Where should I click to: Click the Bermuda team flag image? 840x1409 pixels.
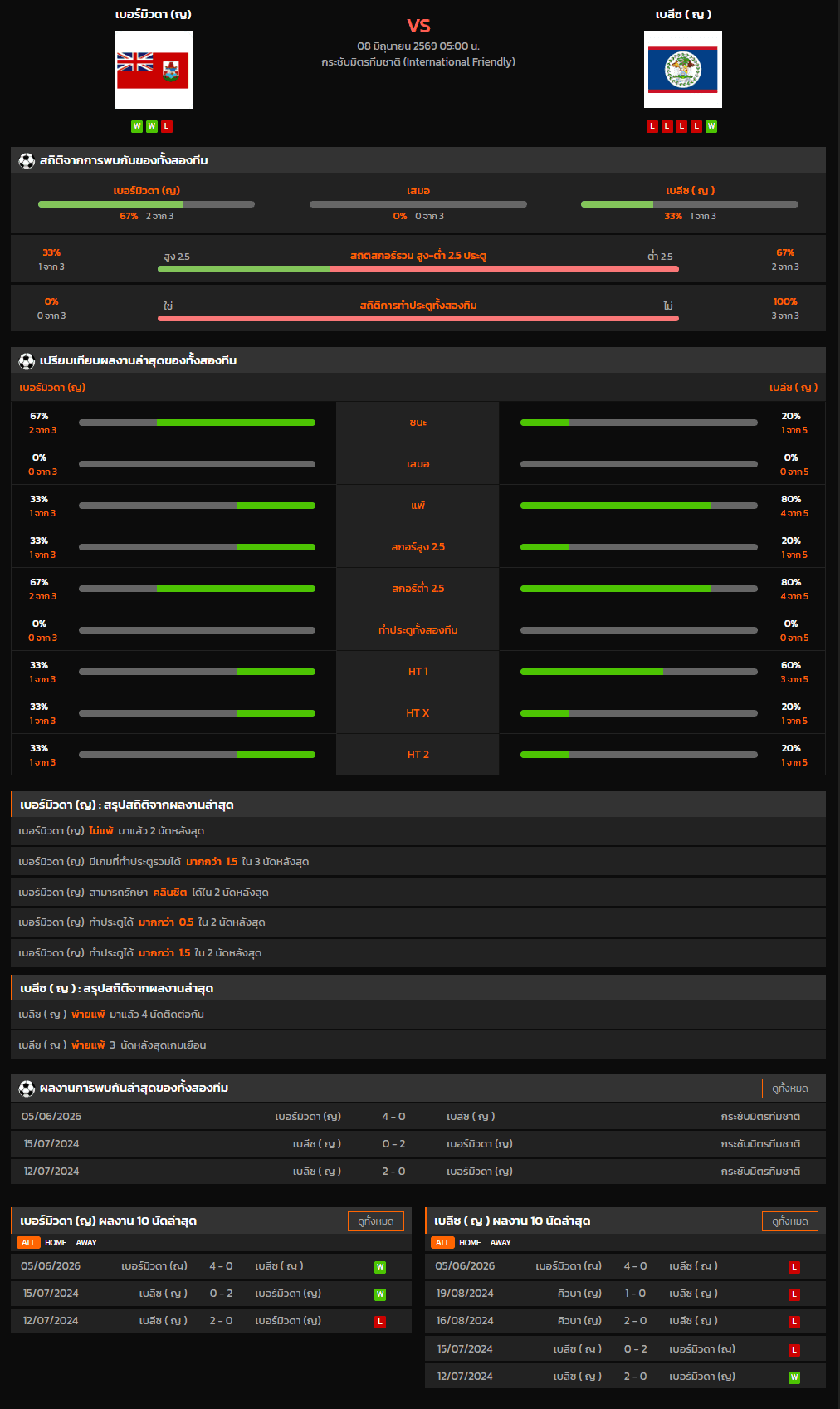point(154,70)
